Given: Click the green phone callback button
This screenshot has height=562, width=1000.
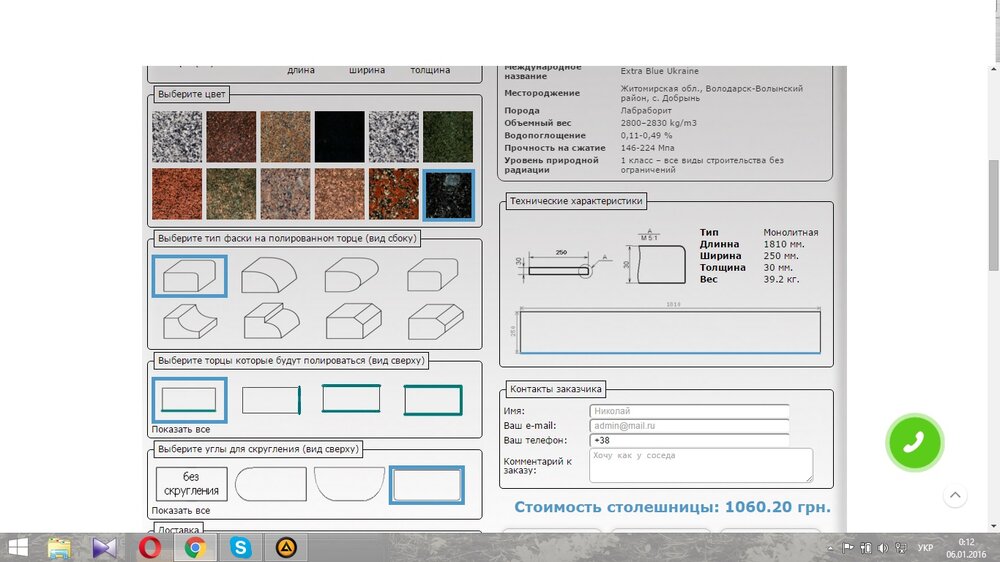Looking at the screenshot, I should point(914,441).
